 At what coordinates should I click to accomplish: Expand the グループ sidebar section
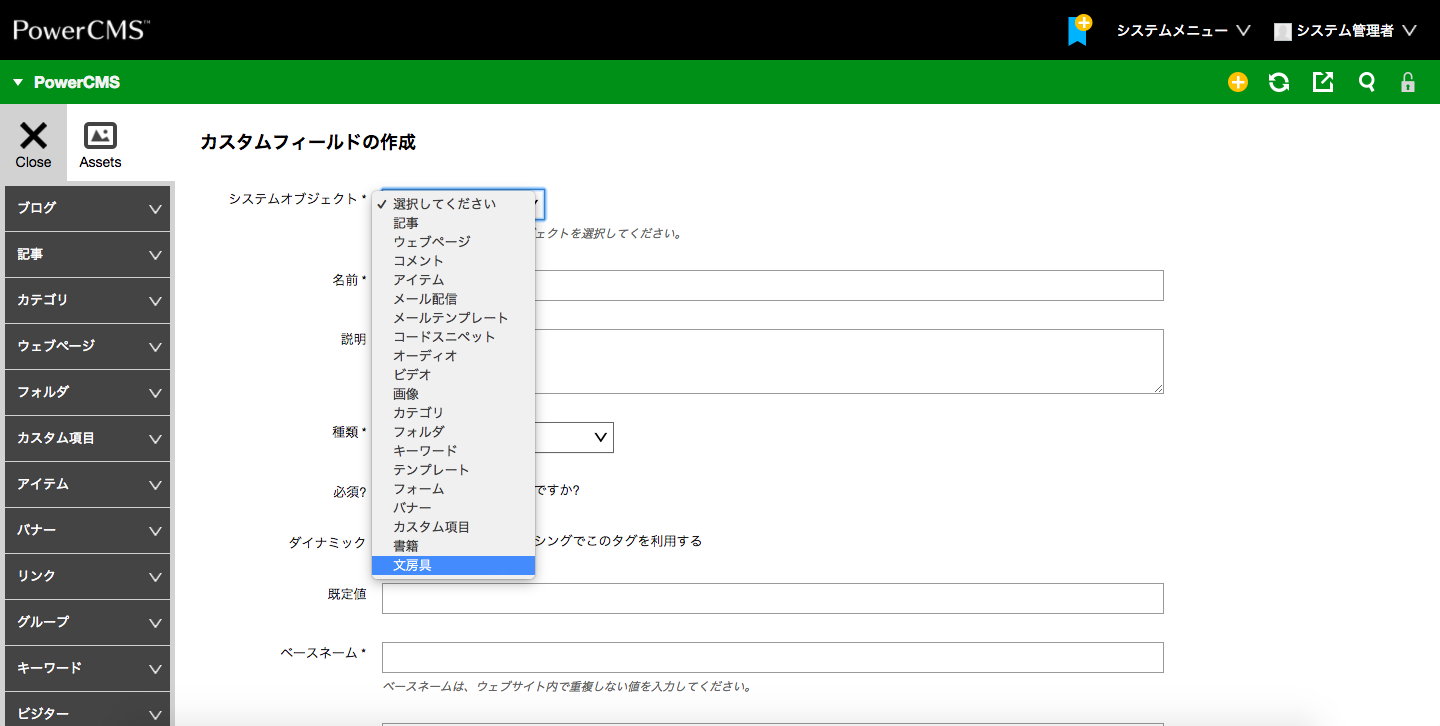point(87,622)
